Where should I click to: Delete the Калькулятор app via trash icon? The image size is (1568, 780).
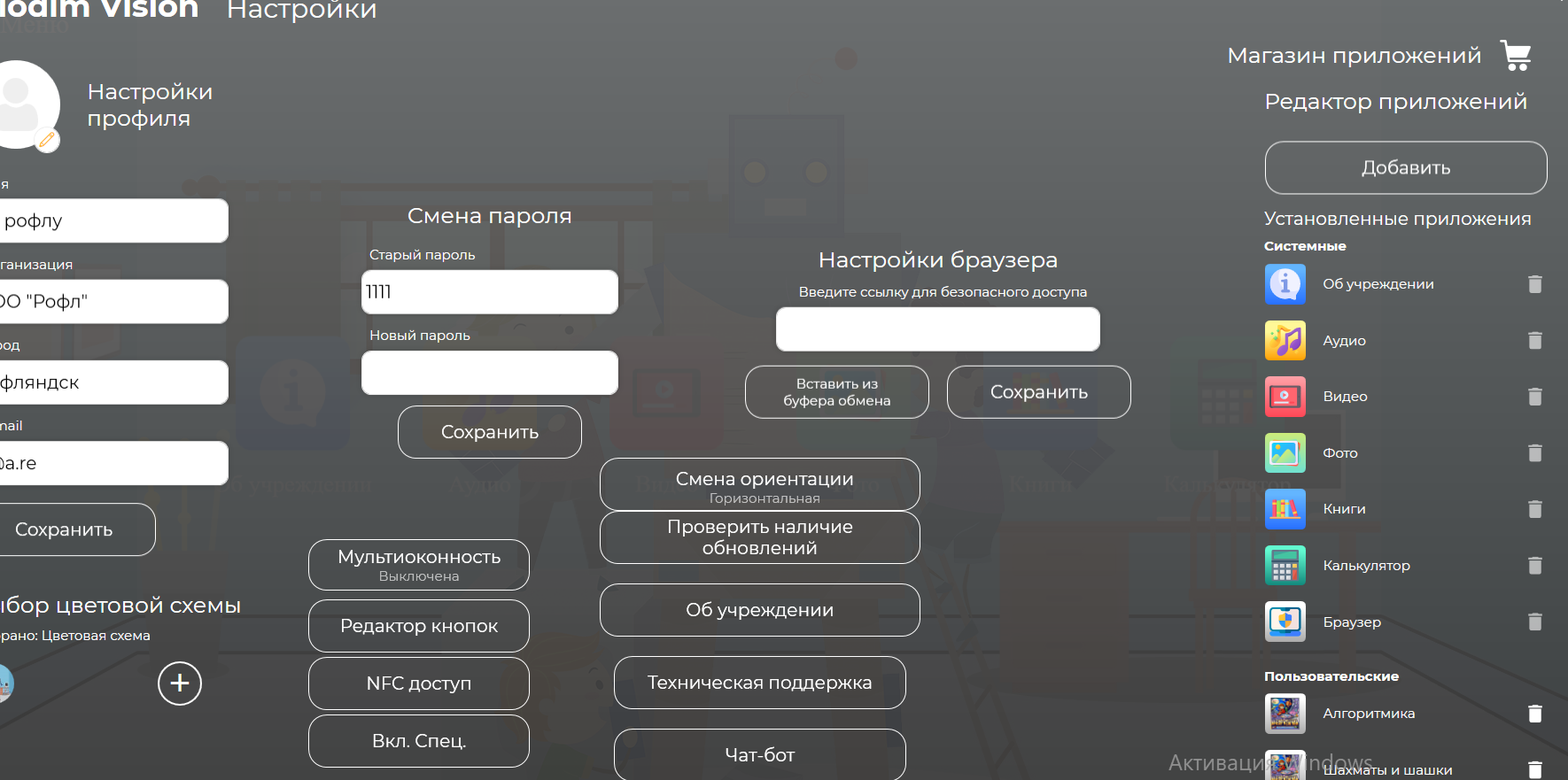coord(1535,566)
